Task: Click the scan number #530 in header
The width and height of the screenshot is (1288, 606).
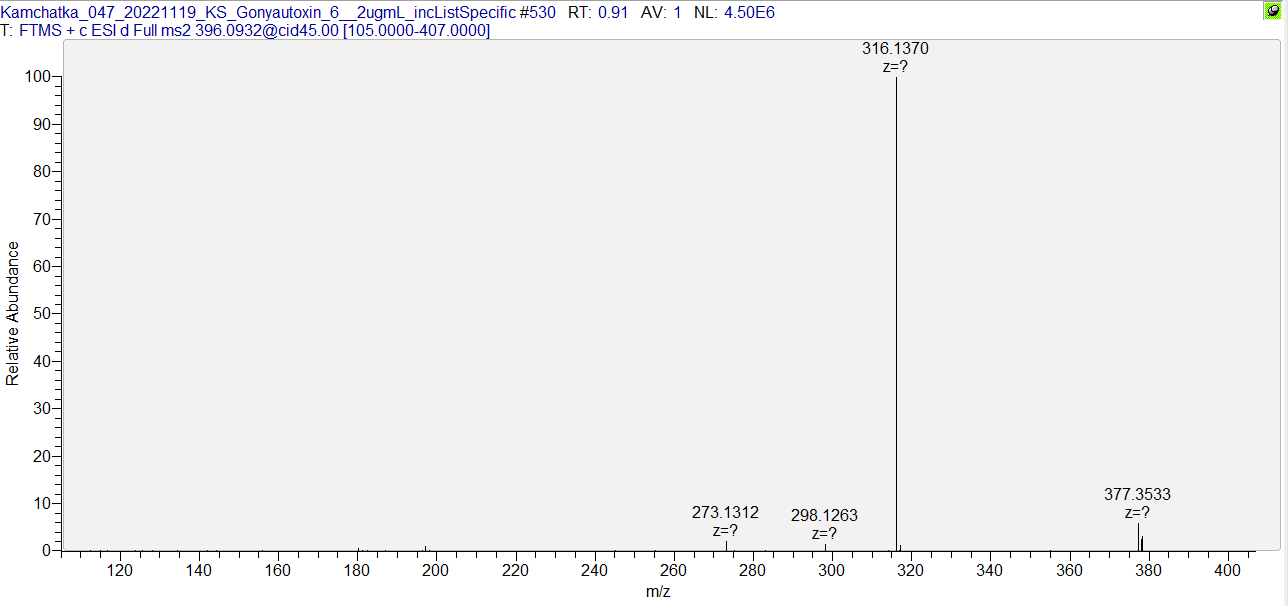Action: (x=538, y=13)
